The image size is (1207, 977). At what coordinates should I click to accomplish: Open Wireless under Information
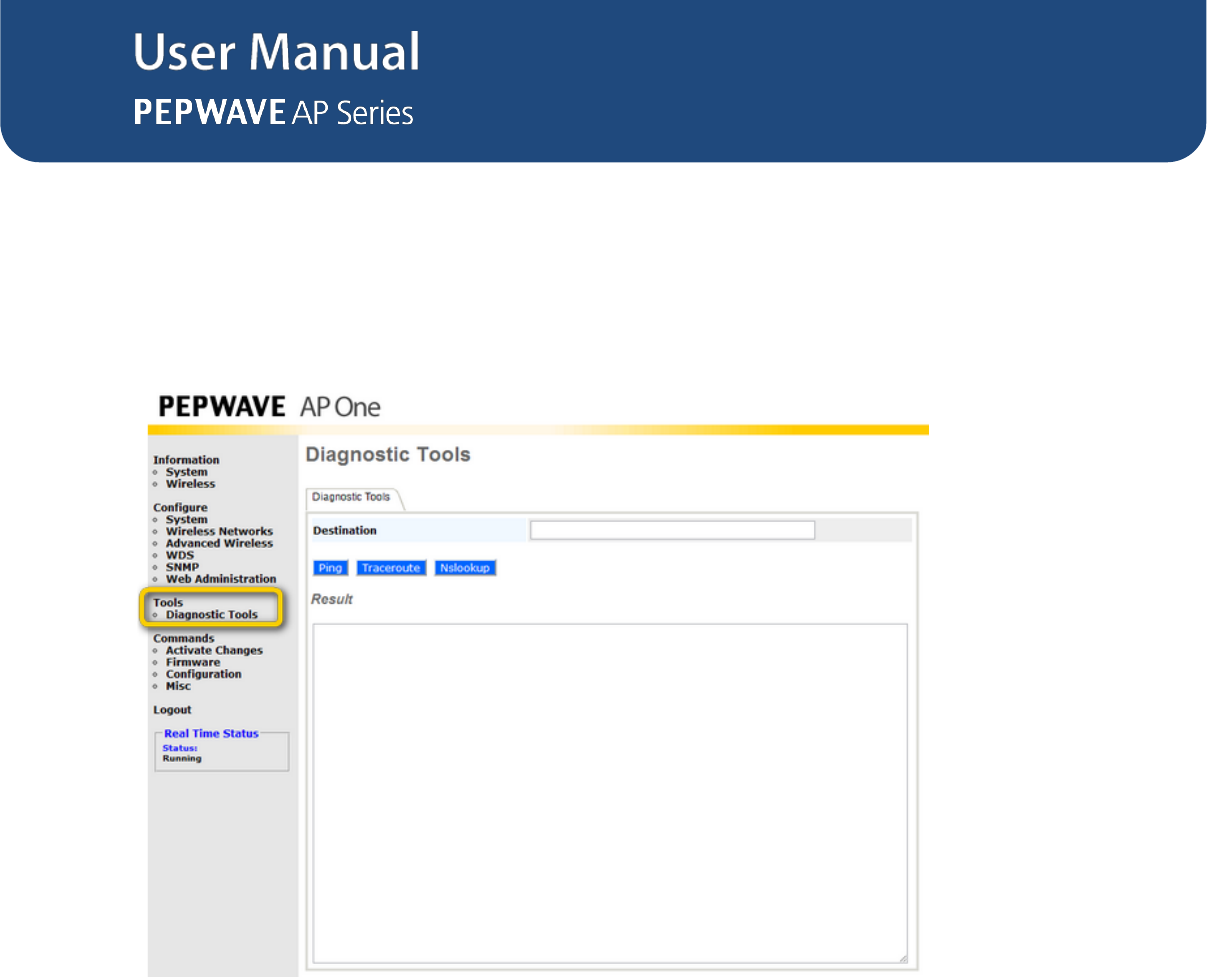coord(190,484)
